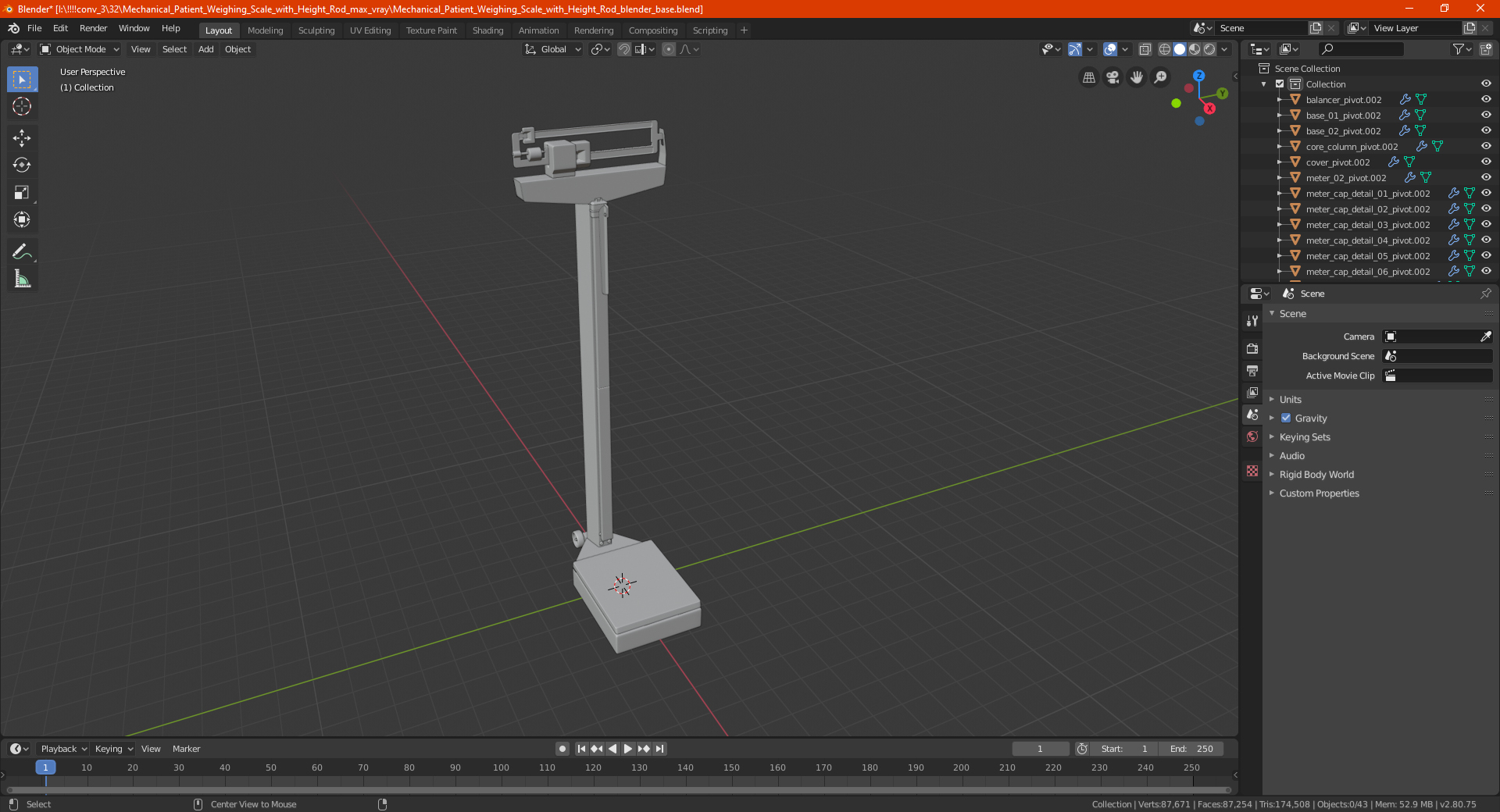Switch to Shading workspace tab
This screenshot has width=1500, height=812.
(x=487, y=30)
